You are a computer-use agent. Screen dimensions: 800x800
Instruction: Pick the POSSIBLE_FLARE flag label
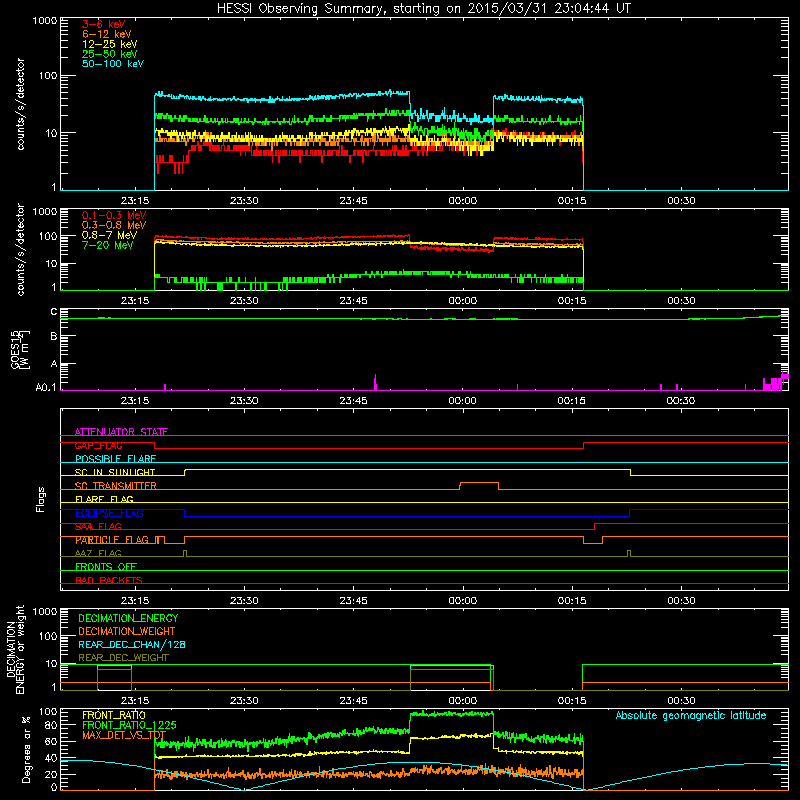[x=115, y=459]
